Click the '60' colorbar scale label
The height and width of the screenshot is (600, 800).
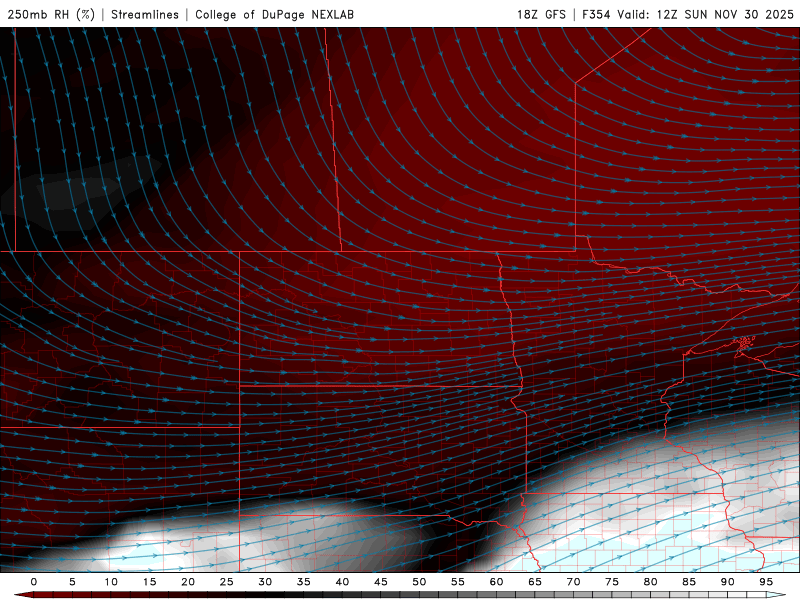coord(496,582)
